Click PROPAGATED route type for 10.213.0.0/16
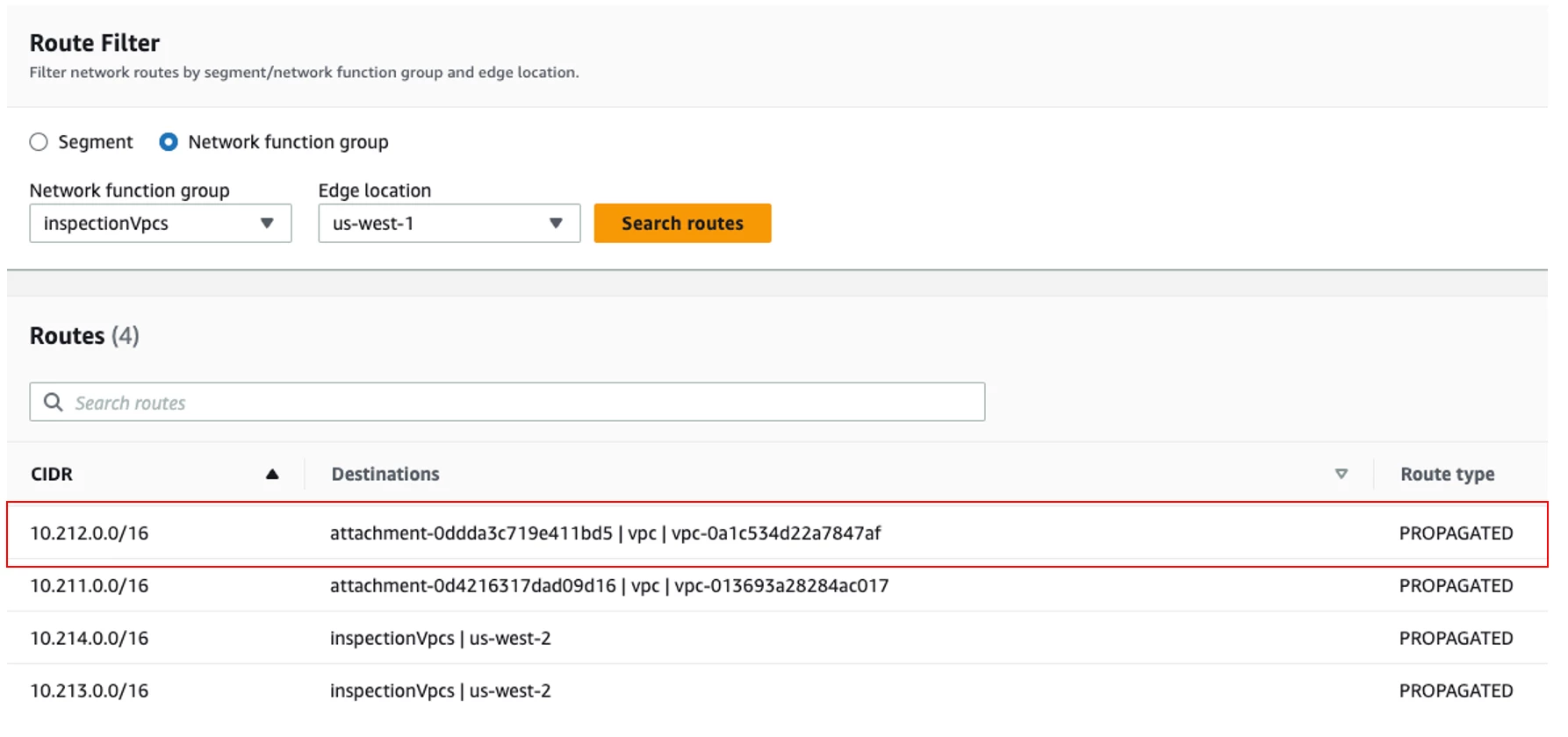Viewport: 1568px width, 737px height. (x=1457, y=691)
